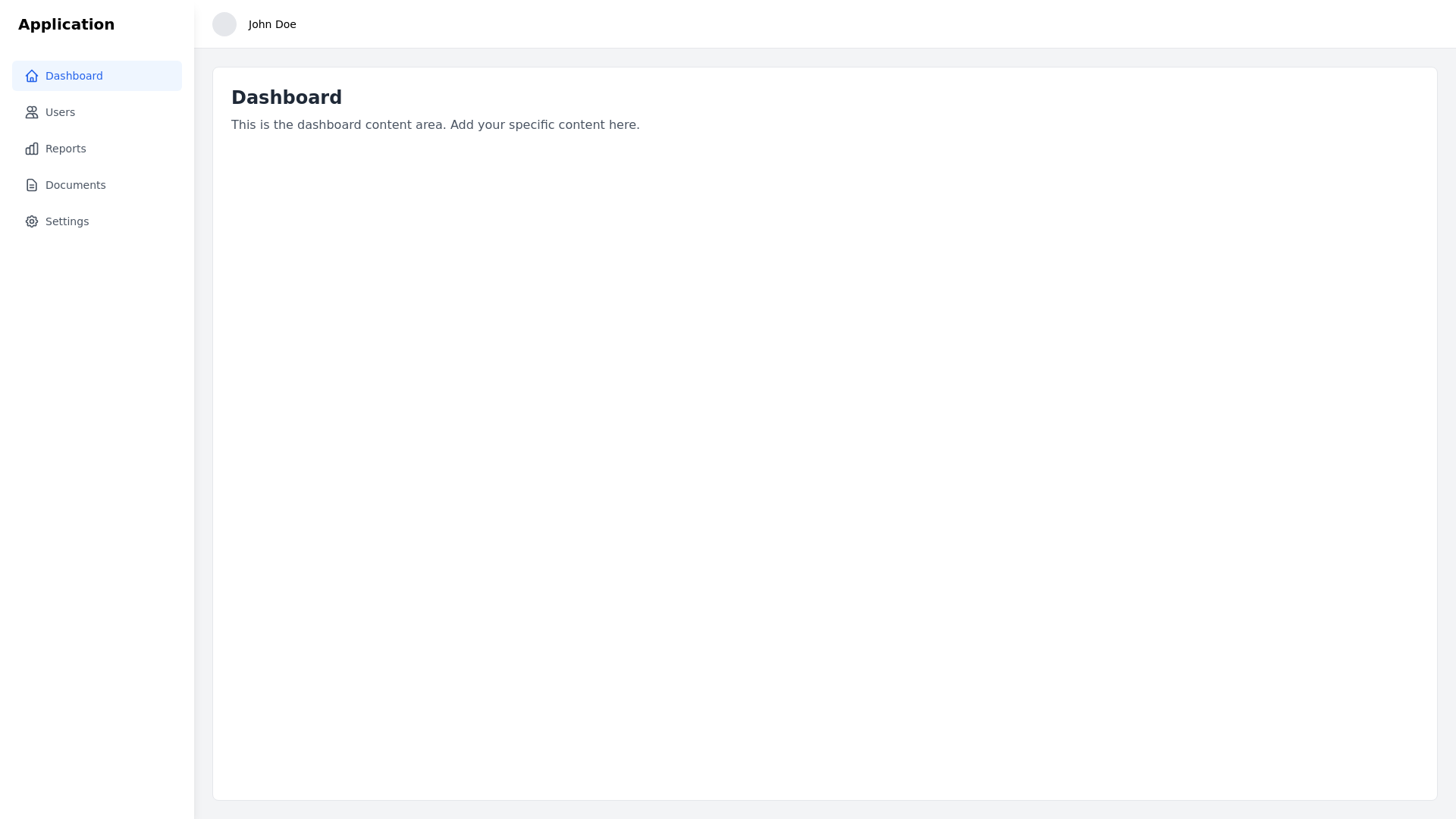Select the Dashboard icon in navigation
The height and width of the screenshot is (819, 1456).
pos(31,76)
